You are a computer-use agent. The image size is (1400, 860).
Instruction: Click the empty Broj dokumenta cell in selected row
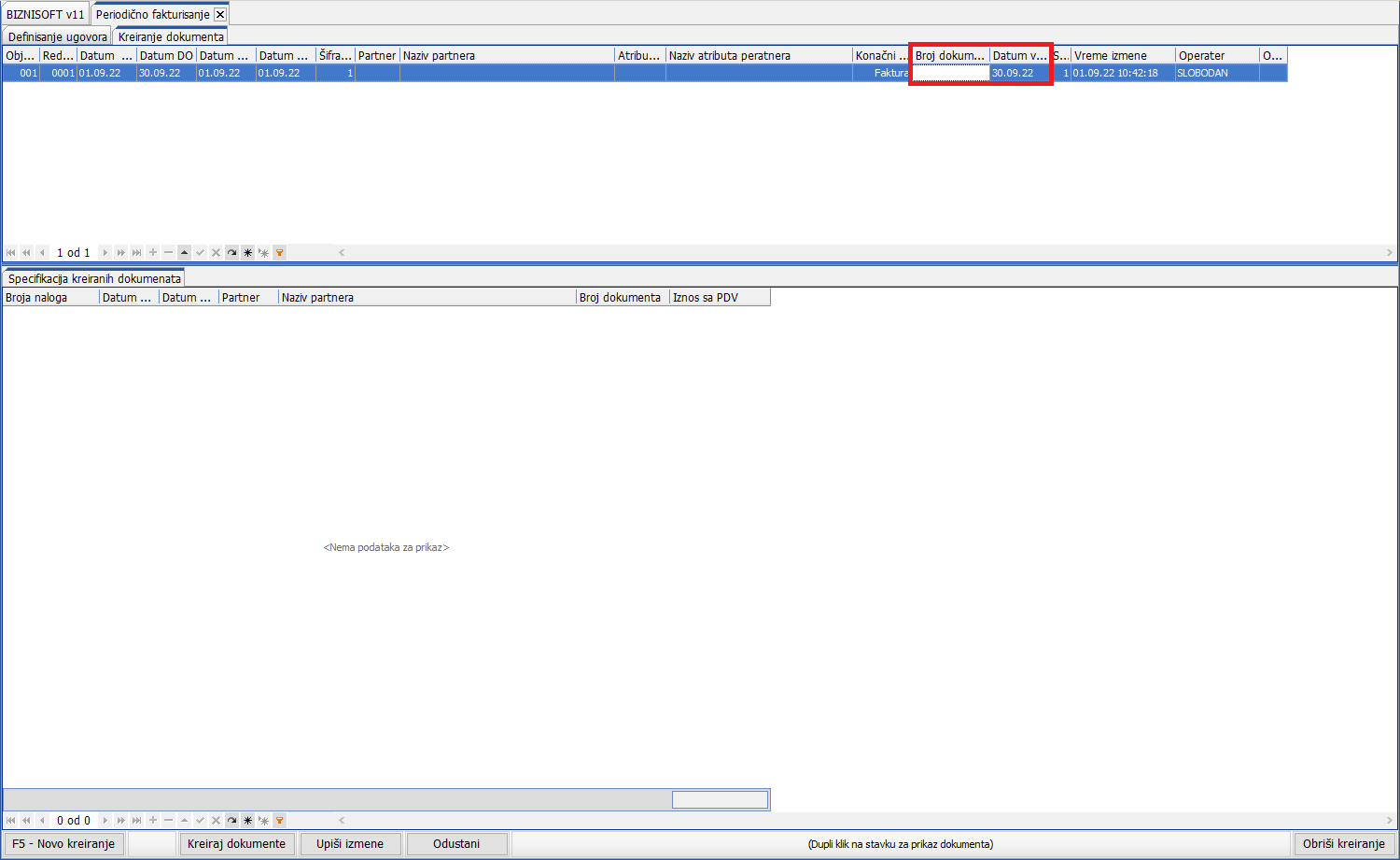point(950,73)
